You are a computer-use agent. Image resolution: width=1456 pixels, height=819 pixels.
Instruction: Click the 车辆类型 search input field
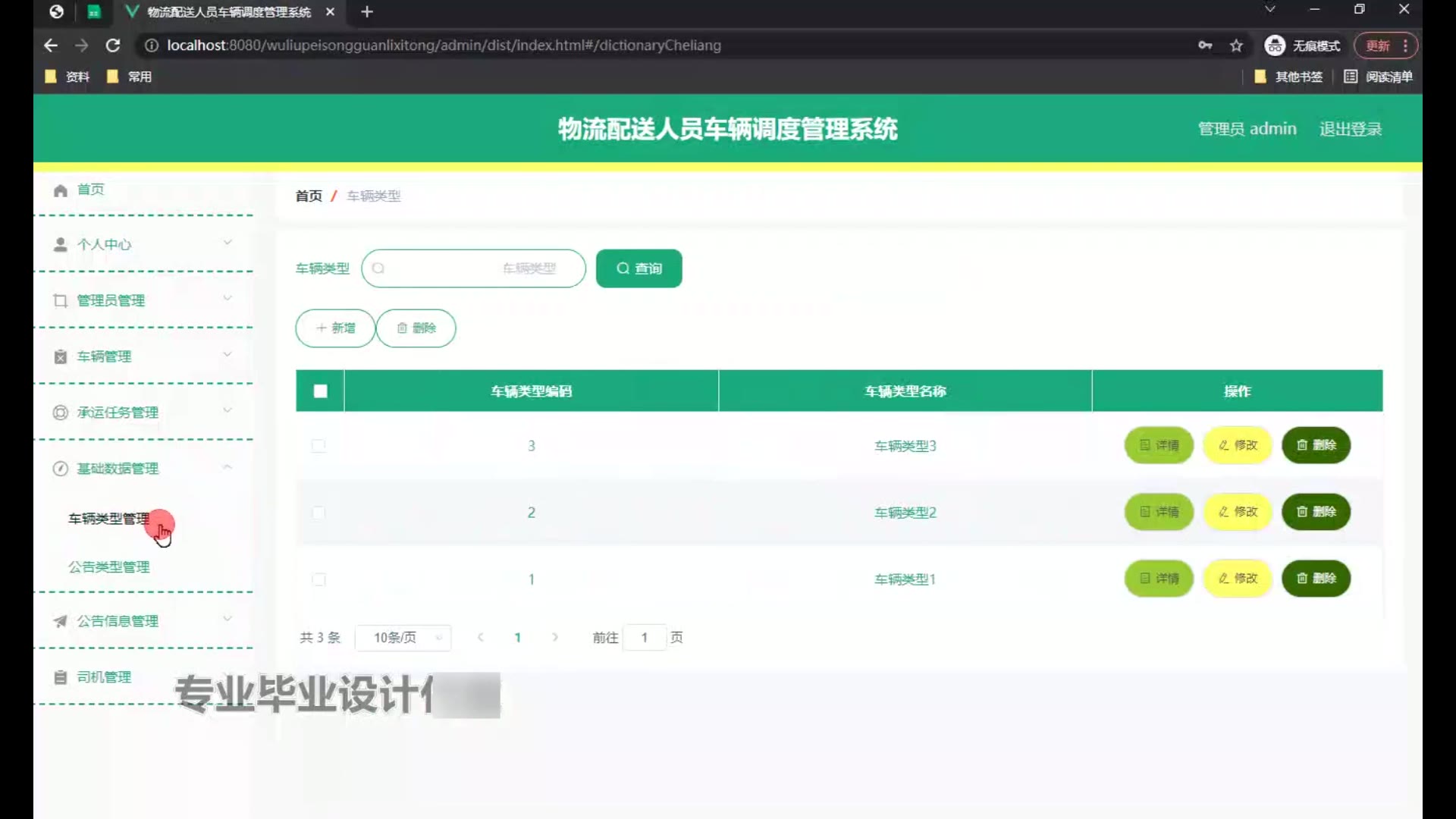coord(473,268)
